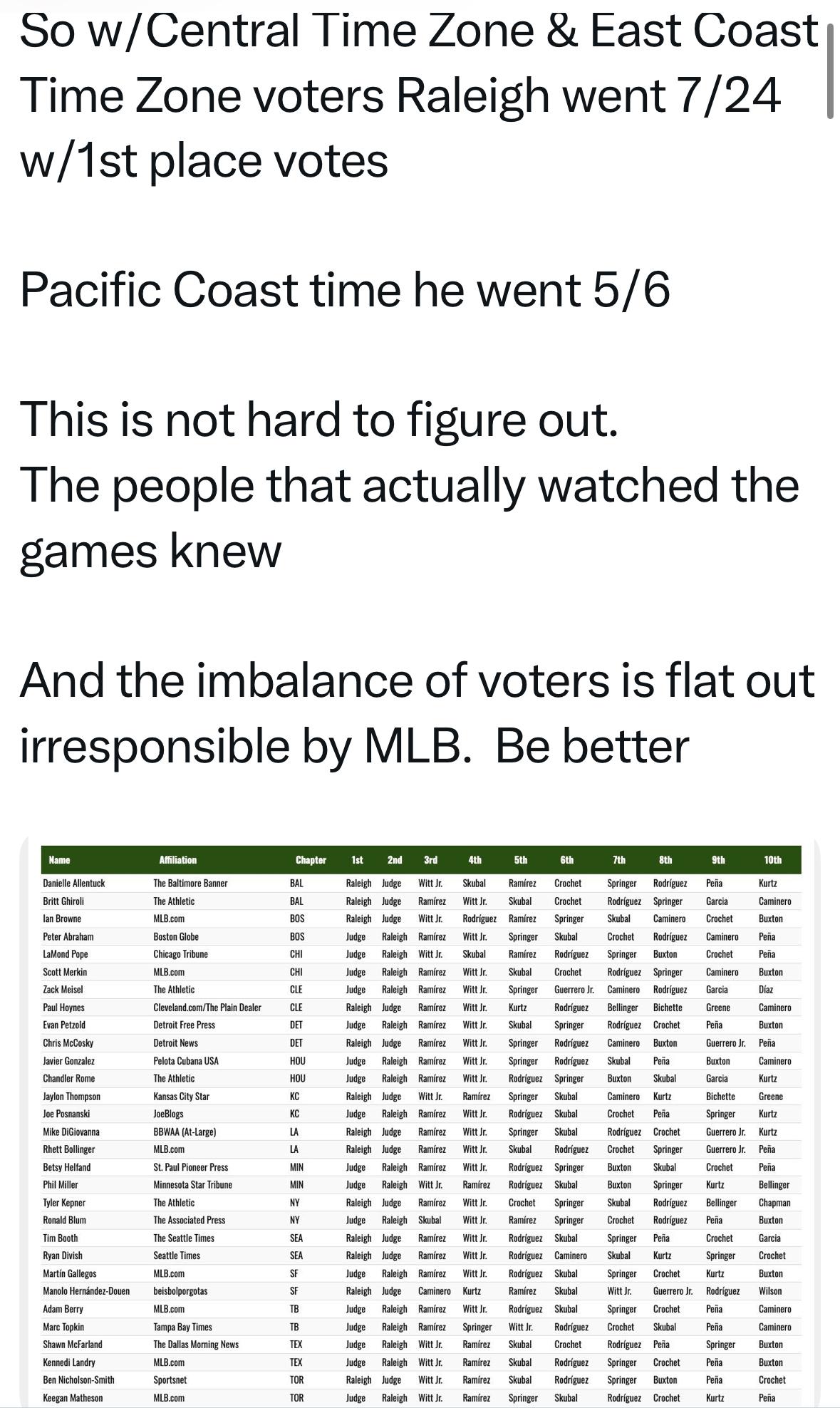The image size is (840, 1408).
Task: Click voter name Keegan Matheson
Action: point(73,1397)
